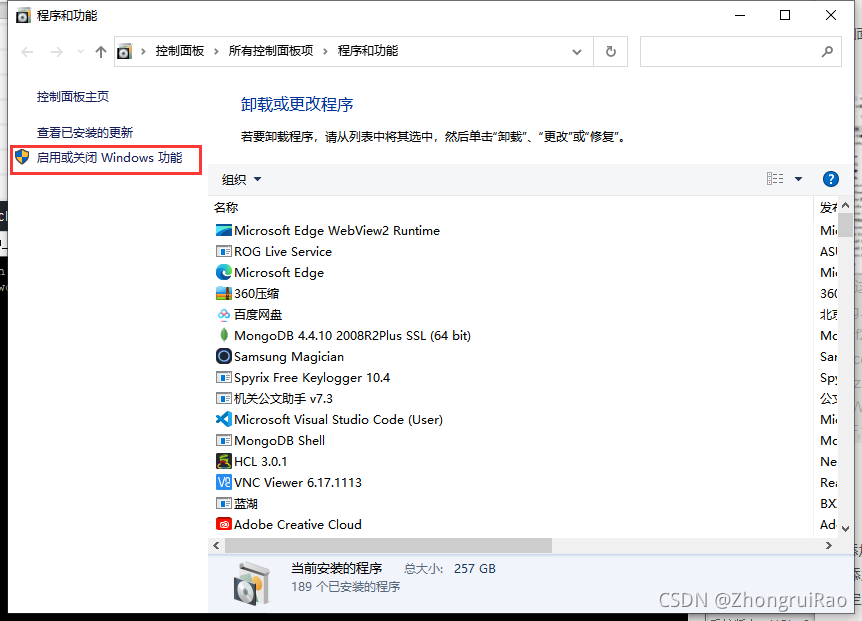Open the recent locations dropdown arrow
This screenshot has height=621, width=862.
click(80, 52)
